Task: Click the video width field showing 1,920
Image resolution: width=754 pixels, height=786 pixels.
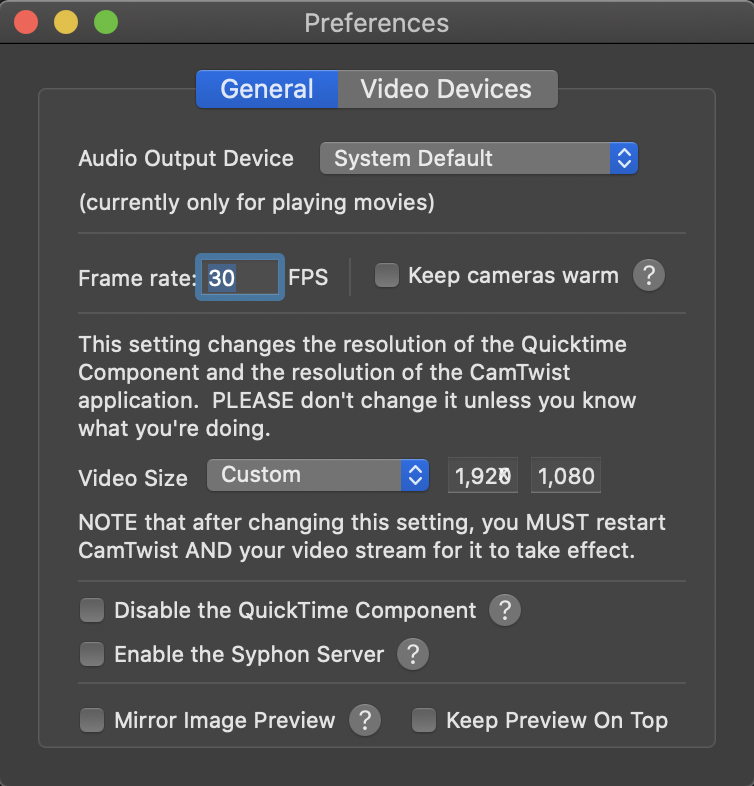Action: [483, 476]
